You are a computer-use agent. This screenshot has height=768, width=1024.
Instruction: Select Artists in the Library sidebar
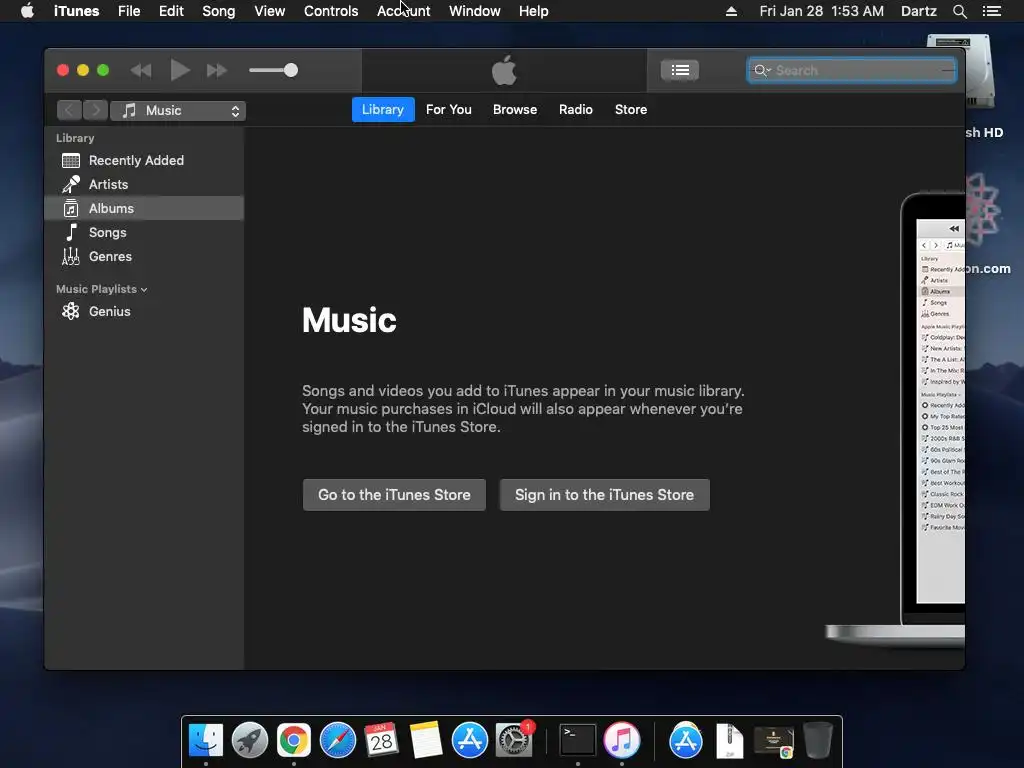[144, 185]
